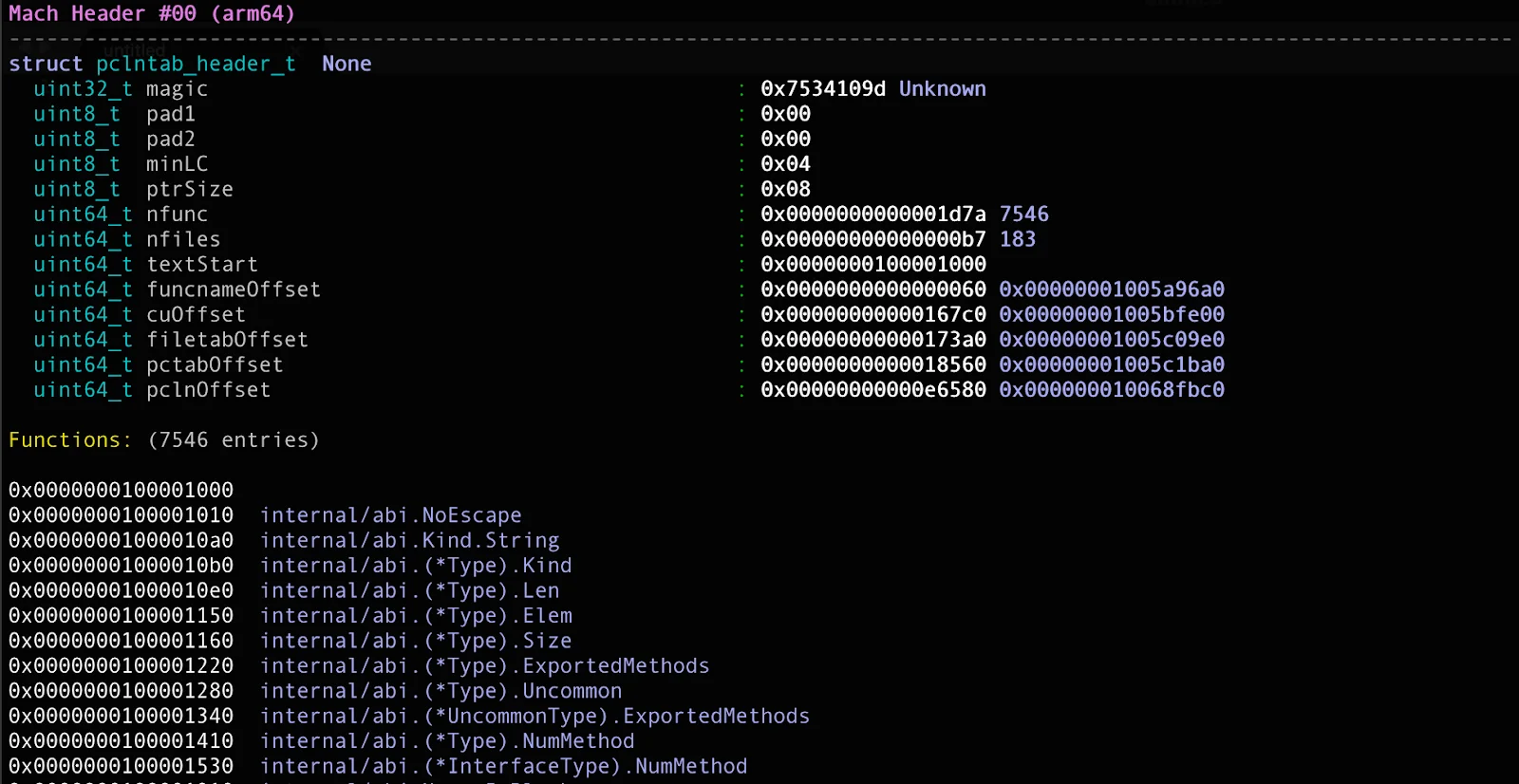This screenshot has height=784, width=1519.
Task: Click the uint32_t type of magic
Action: tap(83, 88)
